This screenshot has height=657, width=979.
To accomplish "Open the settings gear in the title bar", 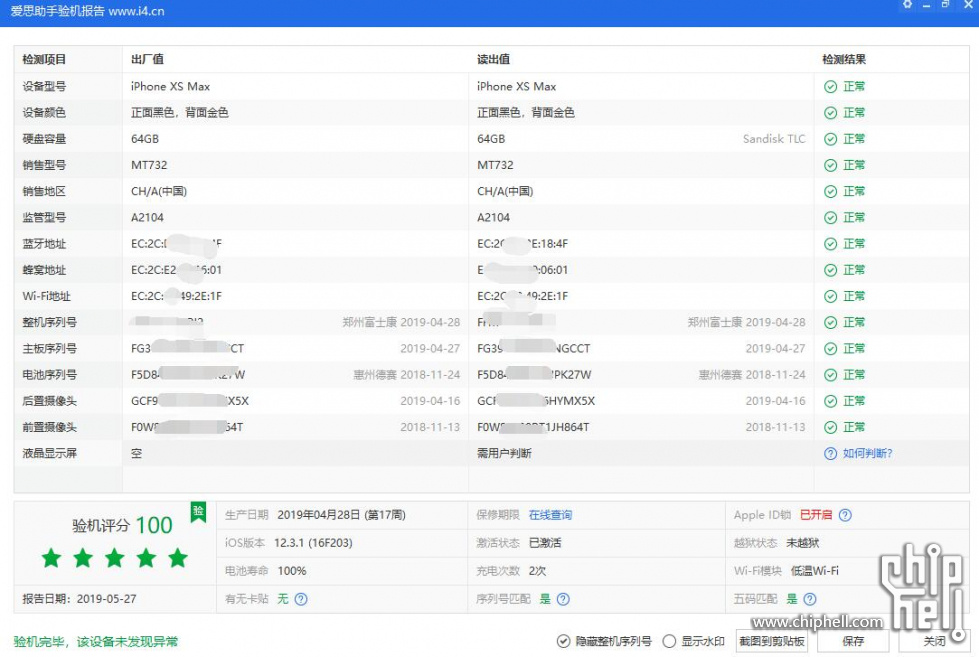I will coord(907,4).
